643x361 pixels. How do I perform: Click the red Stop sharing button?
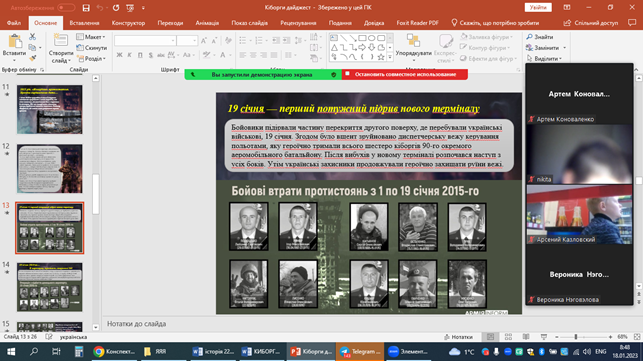point(405,75)
